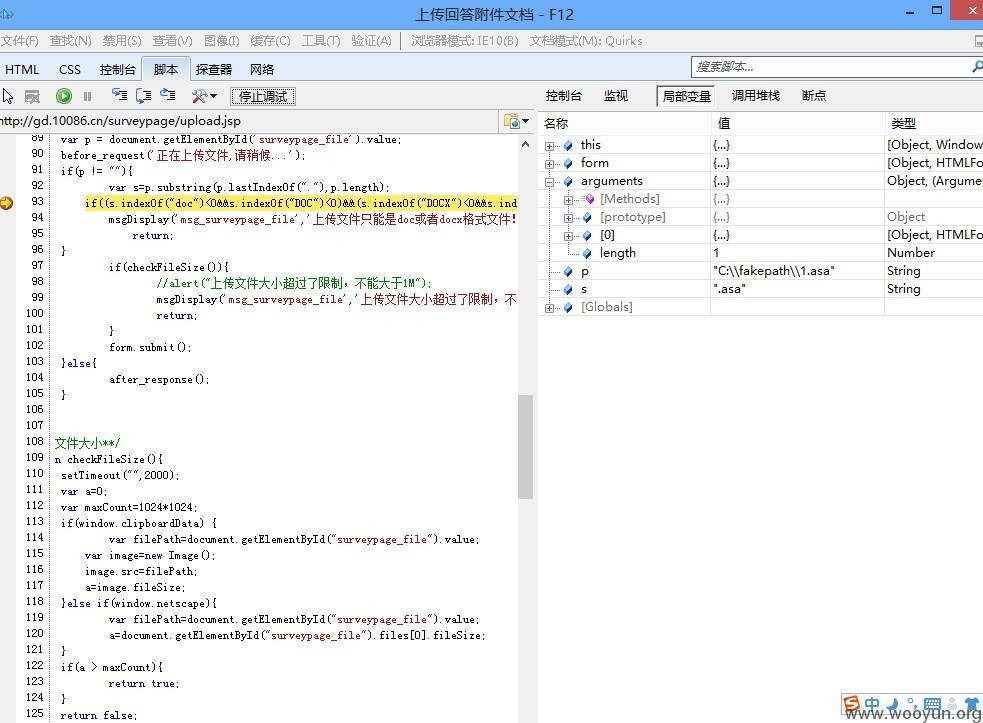Open the 查看(V) menu
This screenshot has height=723, width=983.
click(172, 41)
